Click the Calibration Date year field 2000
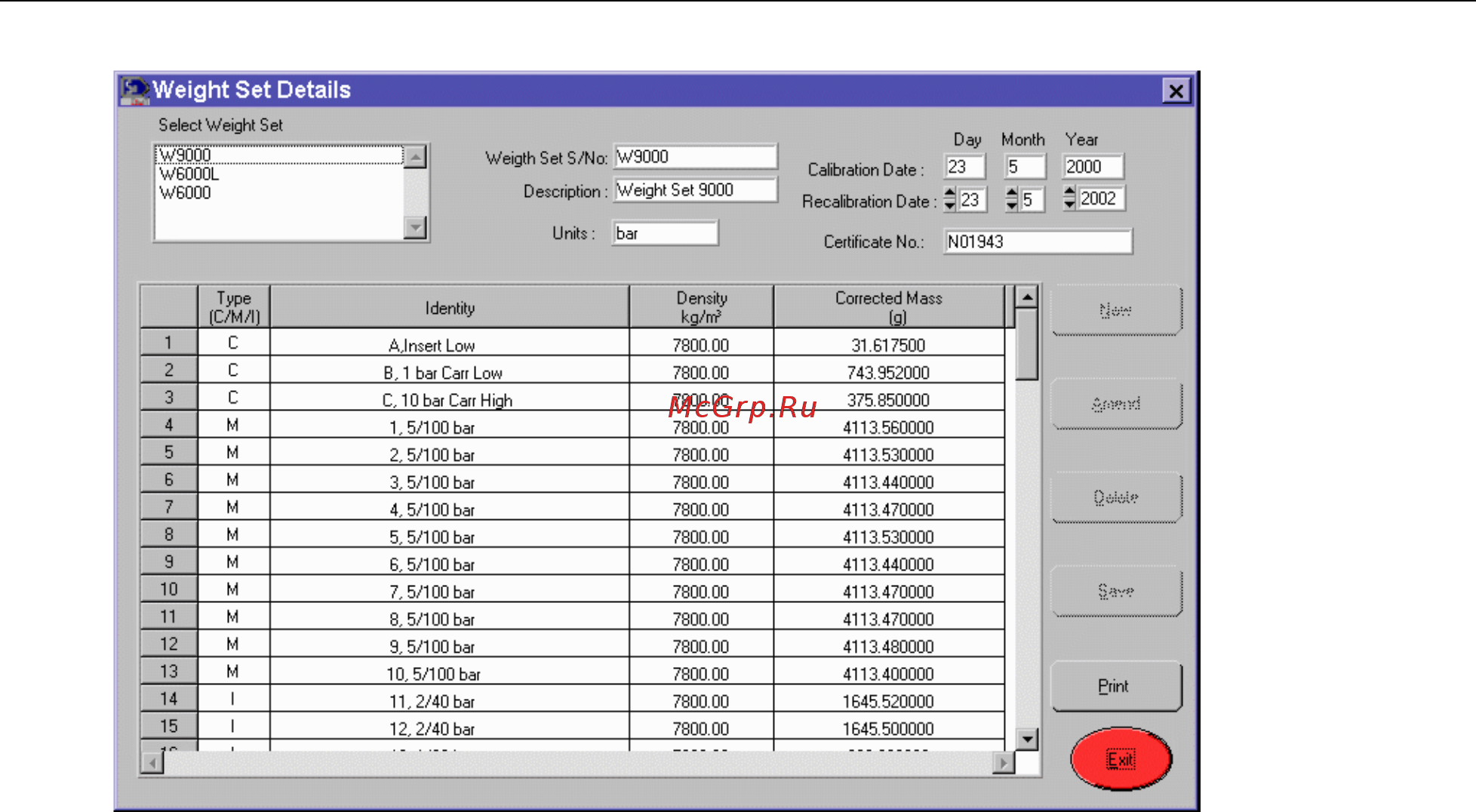 (1093, 166)
